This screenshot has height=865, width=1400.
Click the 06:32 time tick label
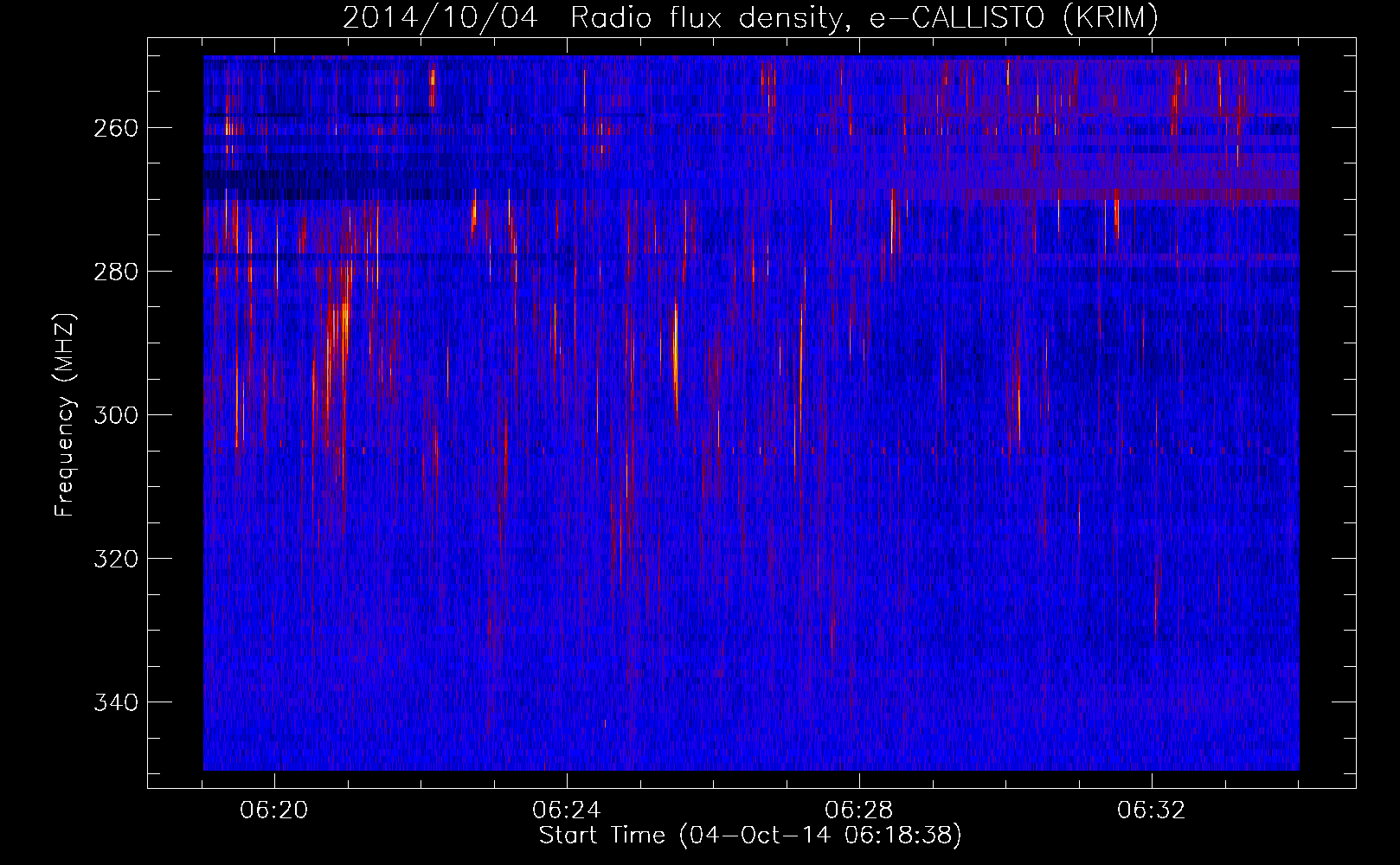(1152, 811)
